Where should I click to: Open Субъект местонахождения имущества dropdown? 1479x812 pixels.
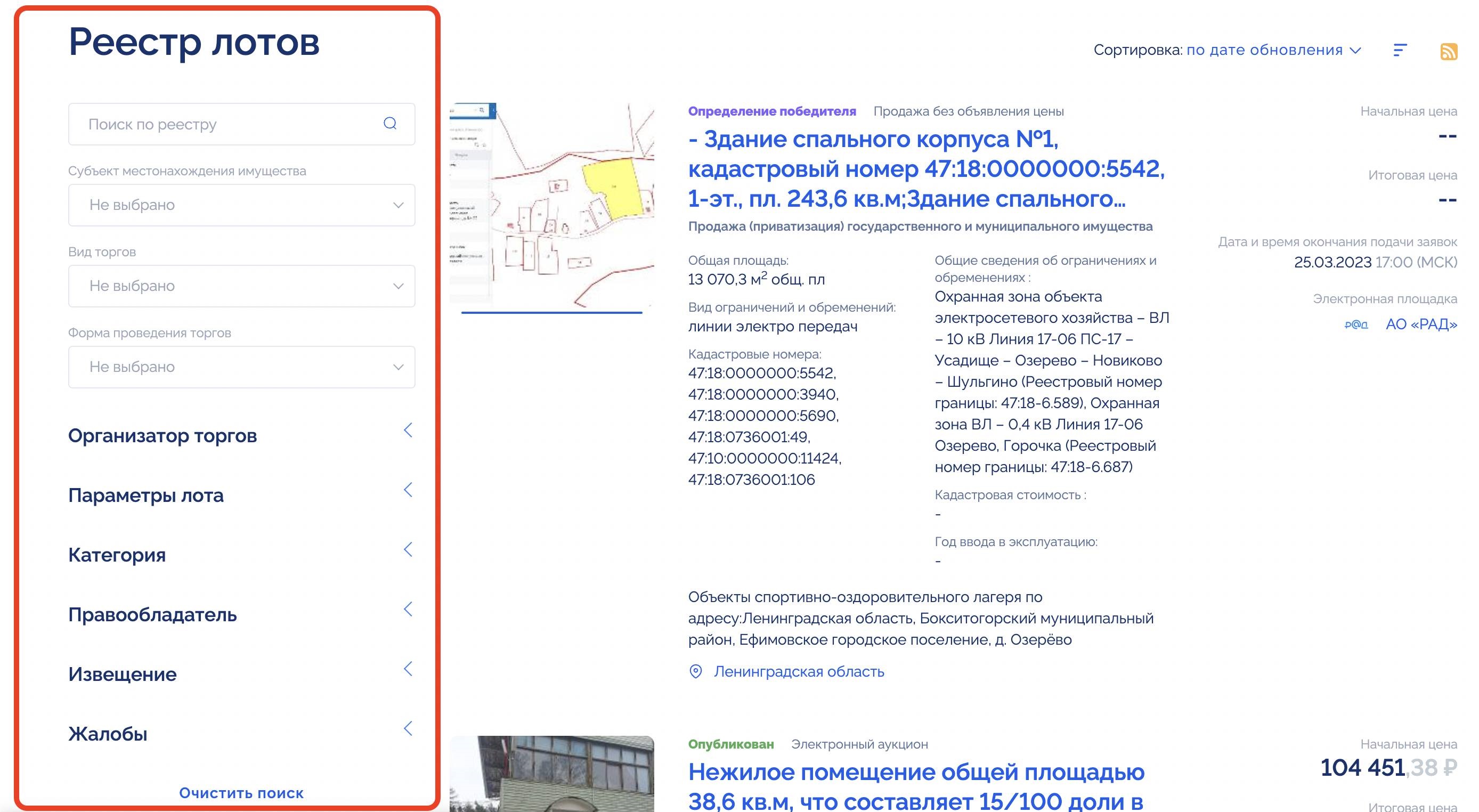tap(242, 205)
